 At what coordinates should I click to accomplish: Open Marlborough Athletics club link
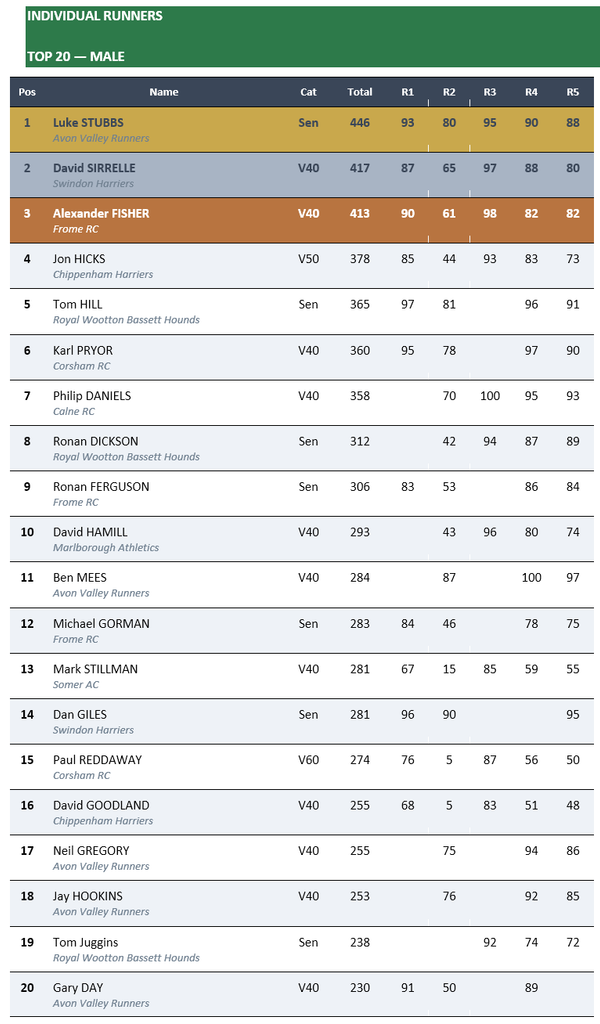point(106,548)
